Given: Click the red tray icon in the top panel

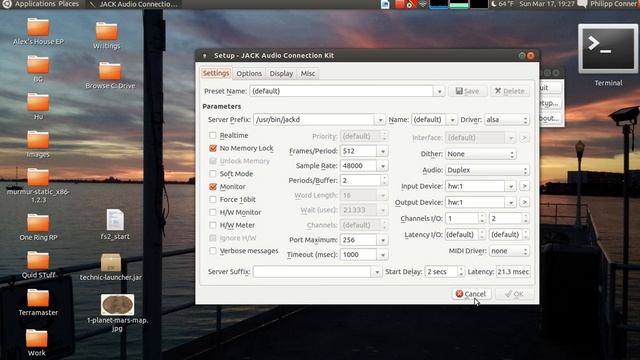Looking at the screenshot, I should (x=400, y=4).
